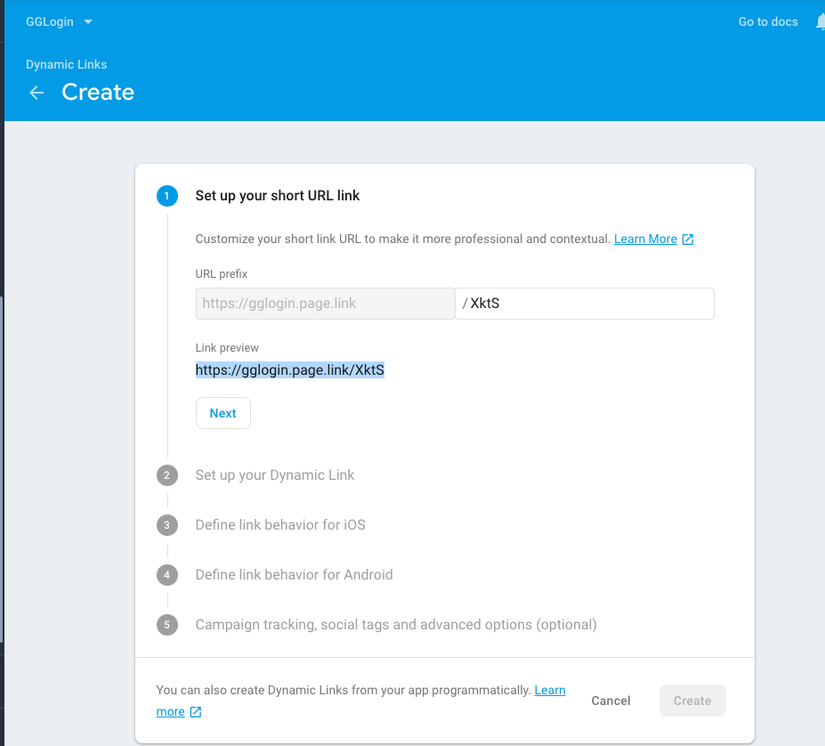The image size is (825, 746).
Task: Expand Set up your Dynamic Link step
Action: (x=275, y=475)
